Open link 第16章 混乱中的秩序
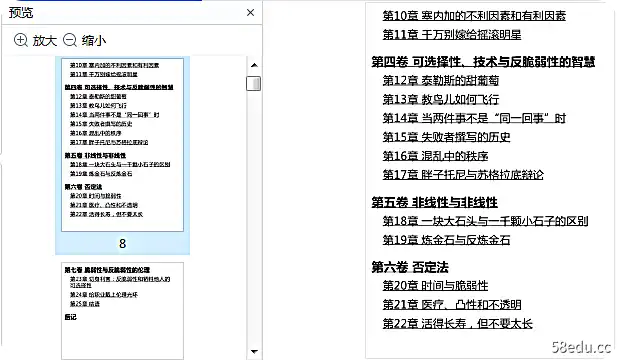The height and width of the screenshot is (360, 618). (x=435, y=156)
